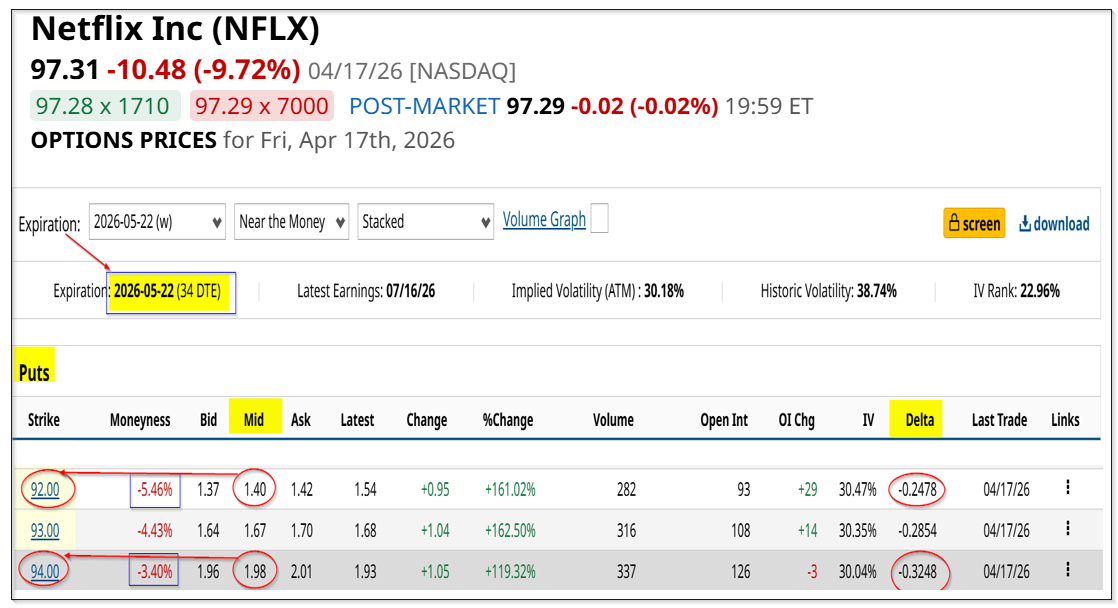Sort by the Delta column header

(x=918, y=420)
